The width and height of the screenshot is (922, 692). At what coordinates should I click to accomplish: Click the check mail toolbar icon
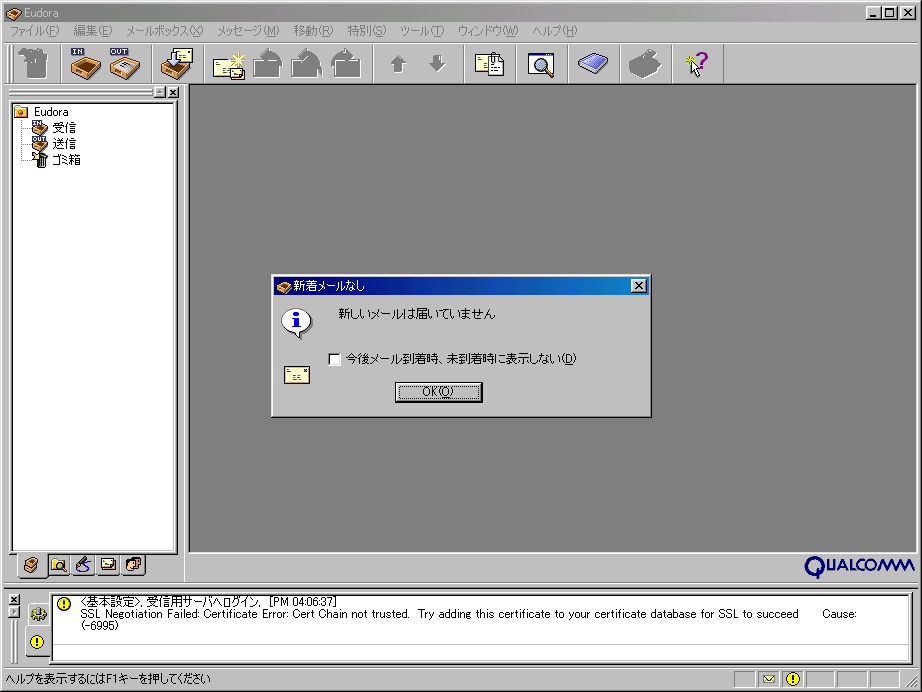pos(176,63)
